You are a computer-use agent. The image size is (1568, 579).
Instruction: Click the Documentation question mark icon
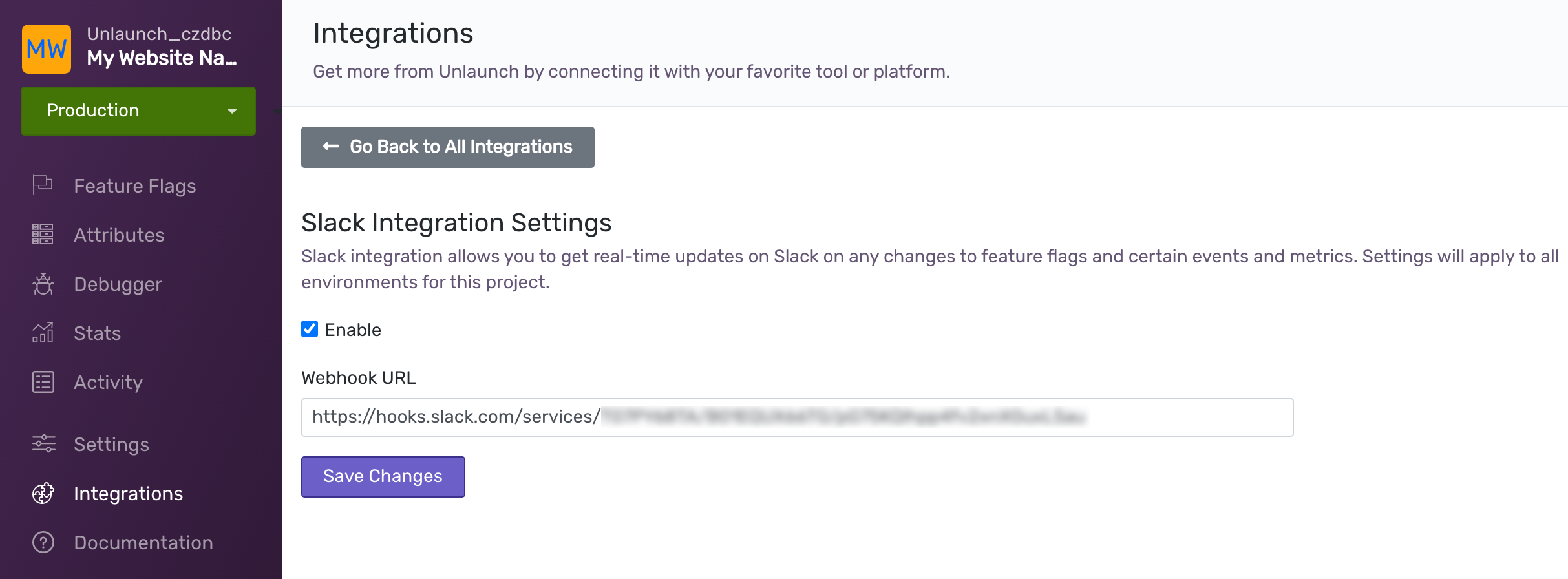point(43,542)
